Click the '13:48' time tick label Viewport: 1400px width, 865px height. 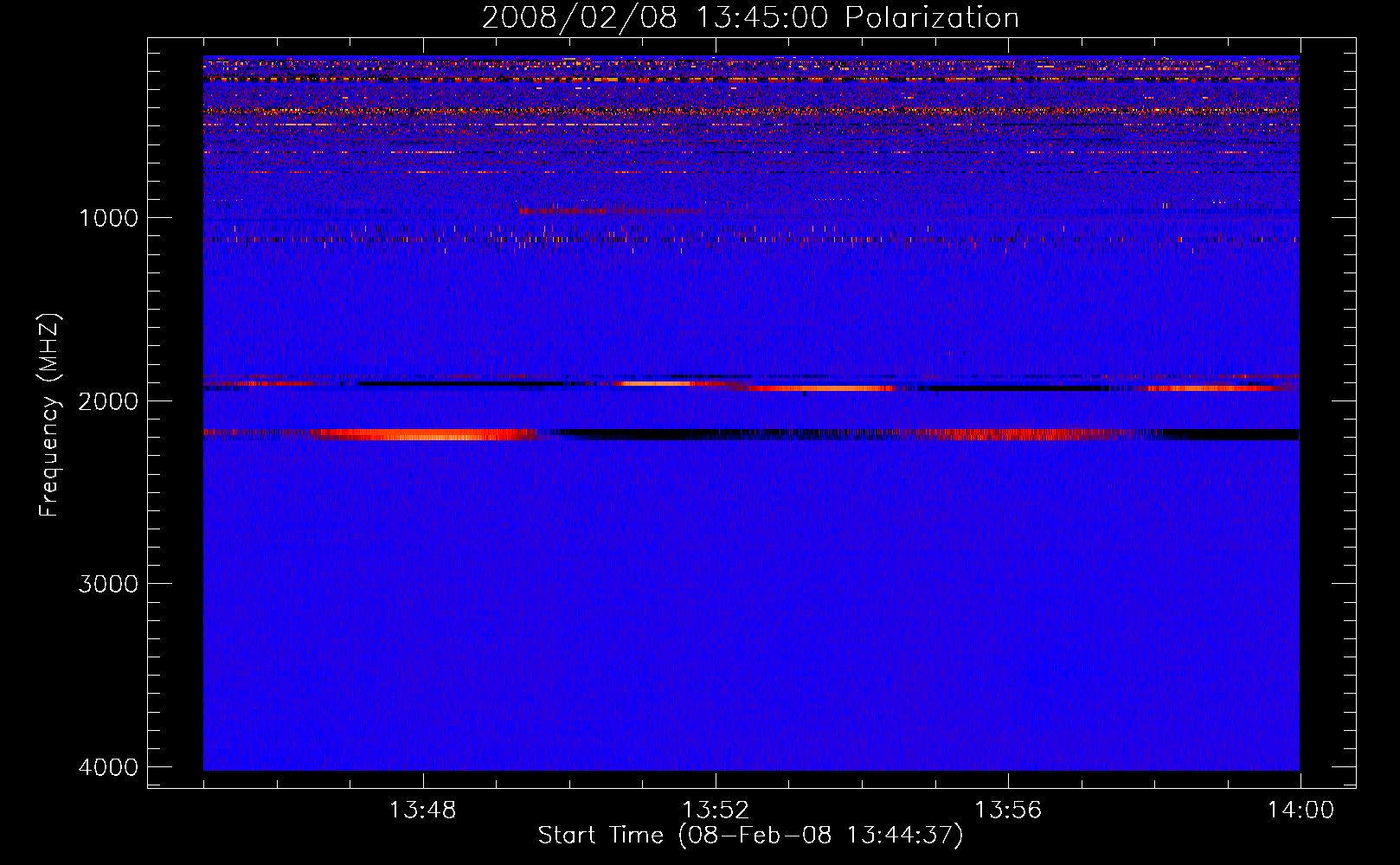coord(422,811)
